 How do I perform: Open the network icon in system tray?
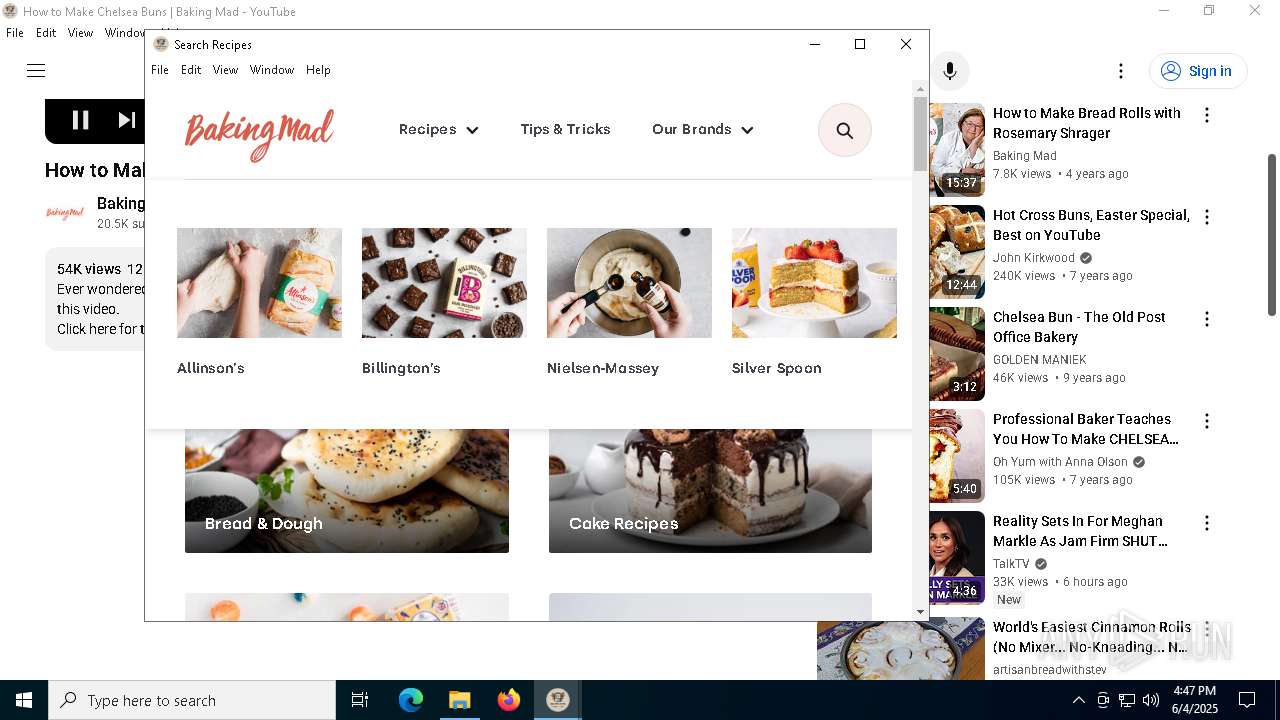[1127, 700]
